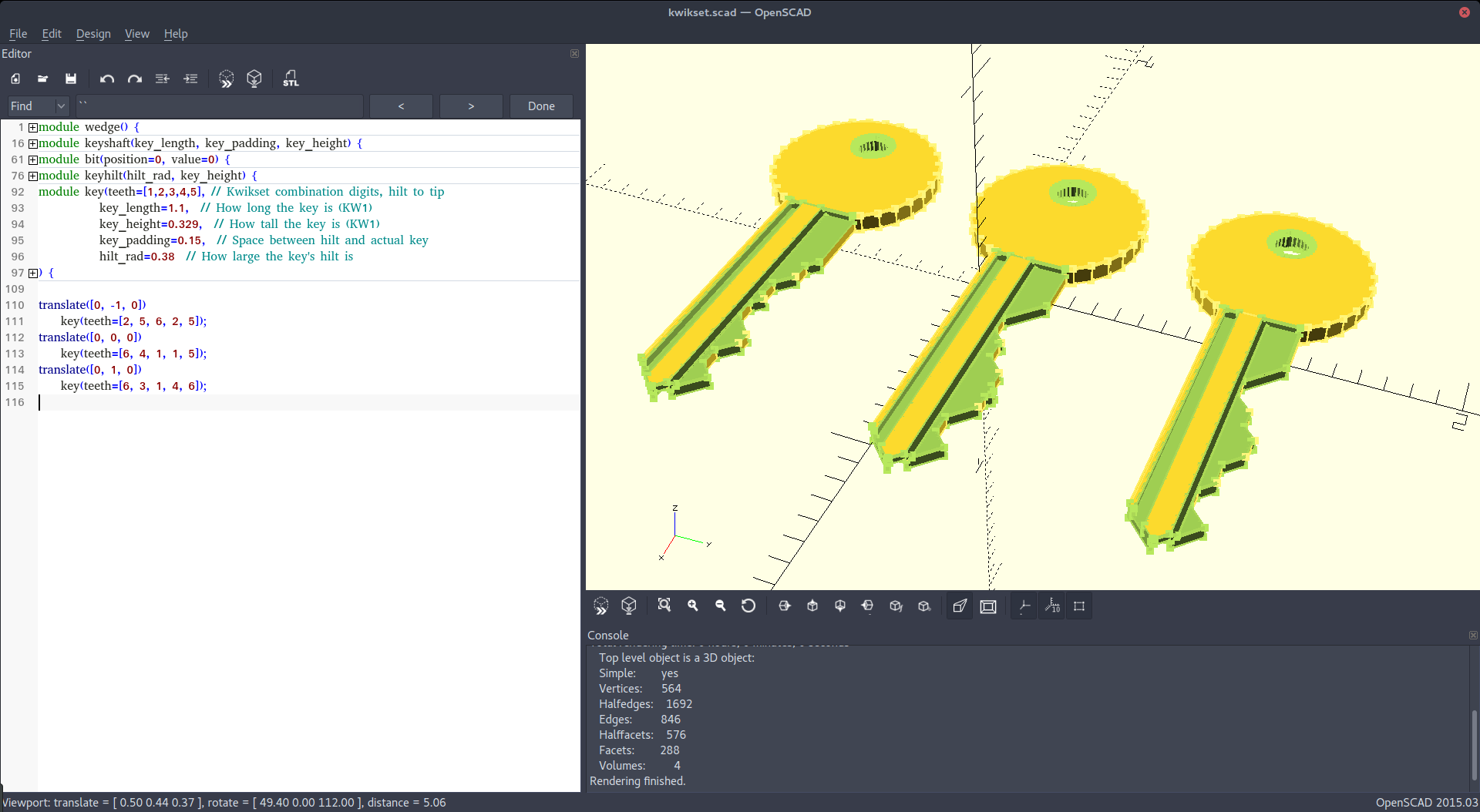This screenshot has height=812, width=1480.
Task: Toggle Show Scale Markers
Action: [x=1052, y=606]
